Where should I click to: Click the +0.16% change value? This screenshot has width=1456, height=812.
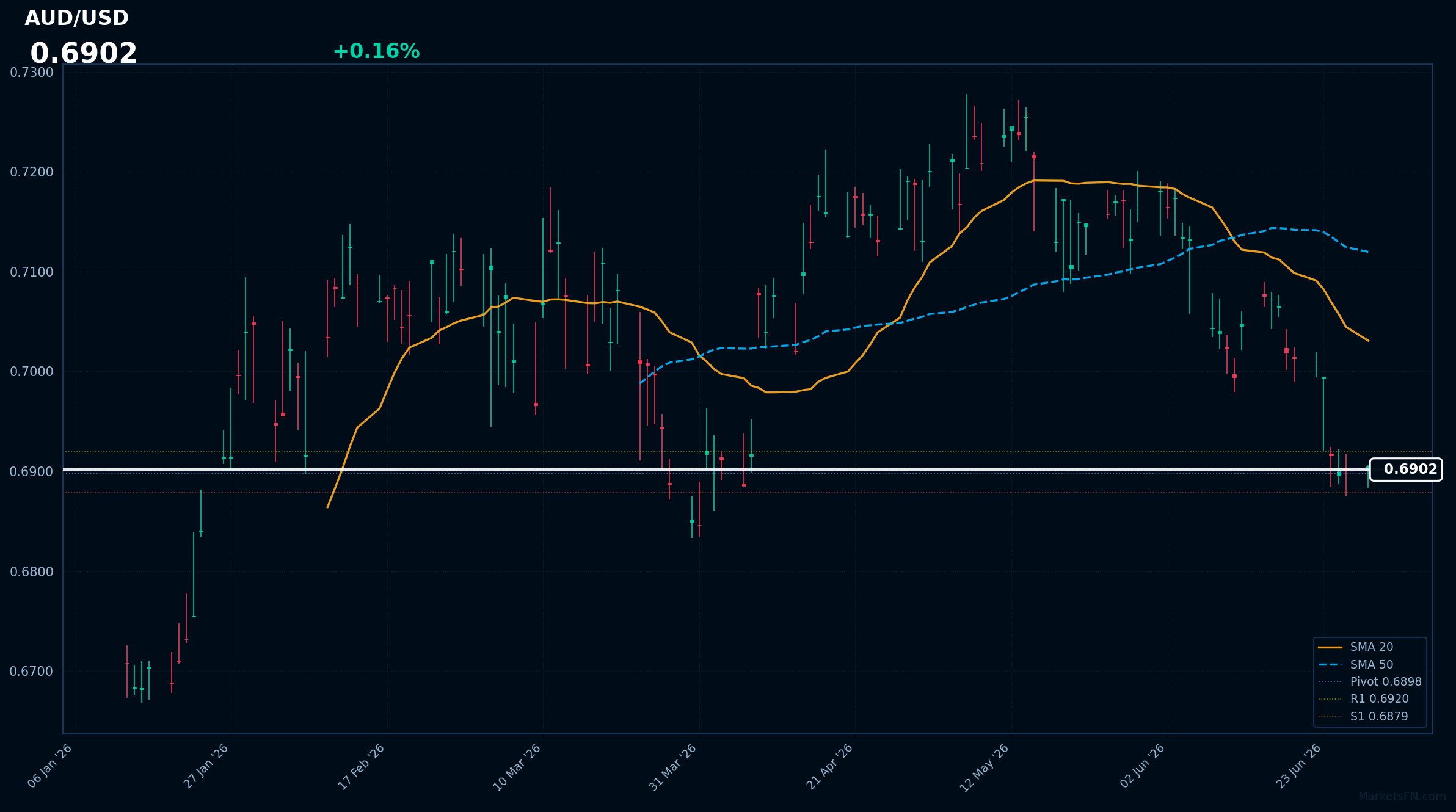[376, 51]
